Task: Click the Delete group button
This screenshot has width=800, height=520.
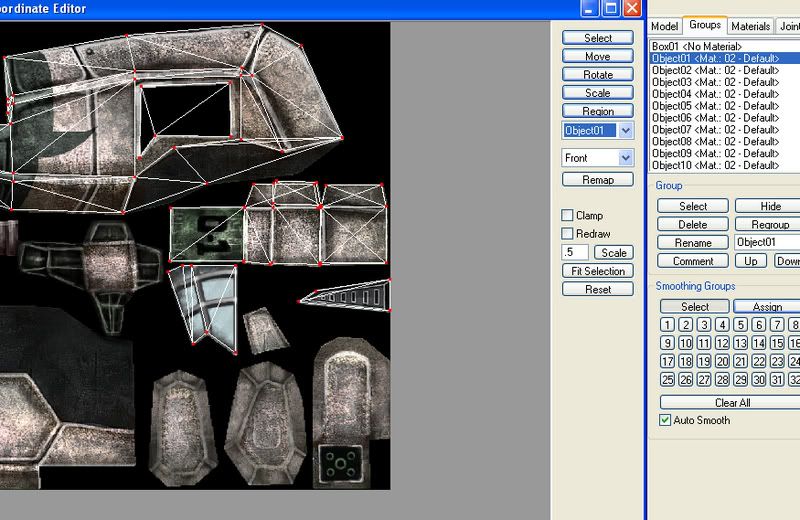Action: click(693, 225)
